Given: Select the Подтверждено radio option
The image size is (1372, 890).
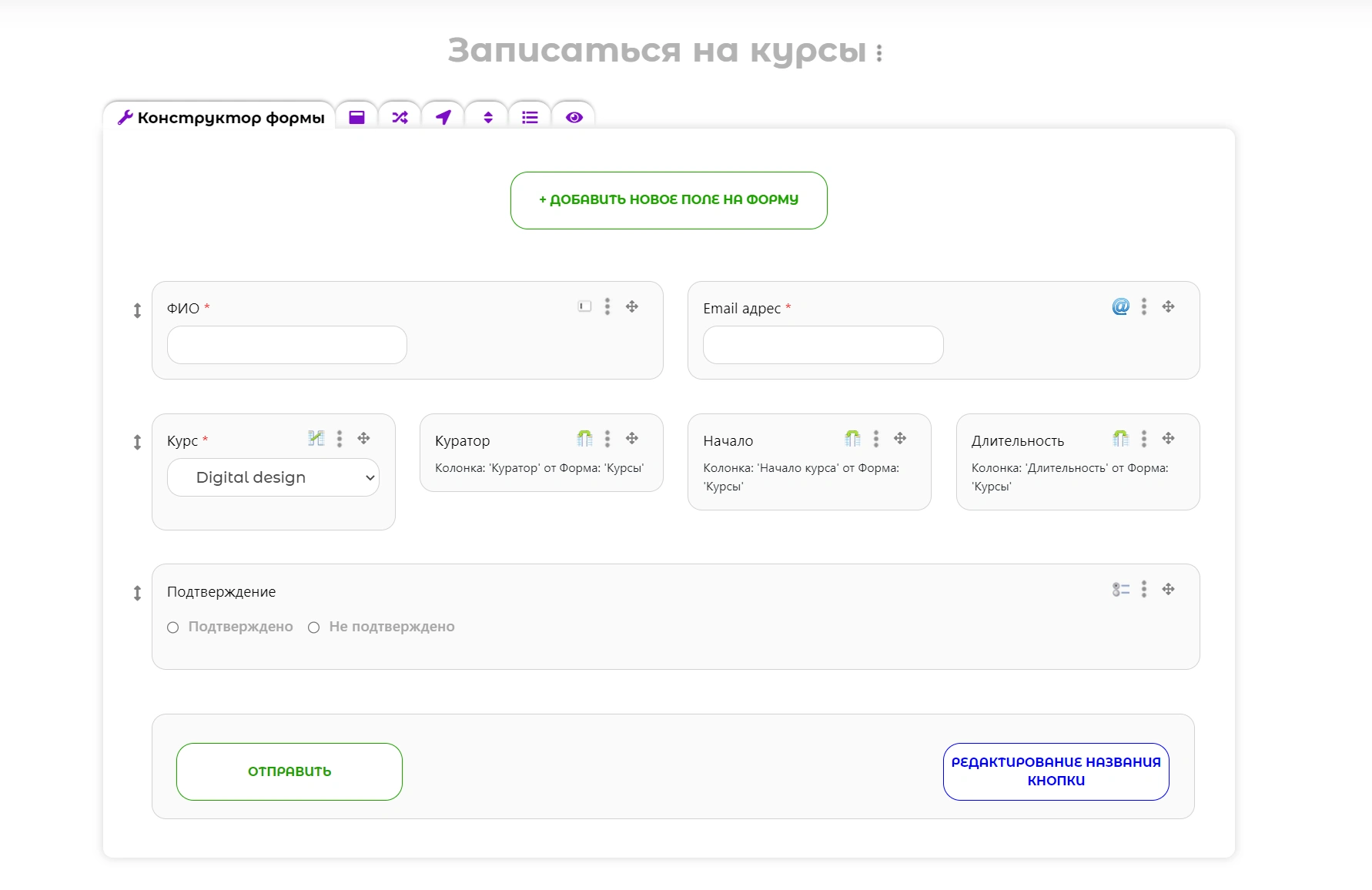Looking at the screenshot, I should click(173, 627).
